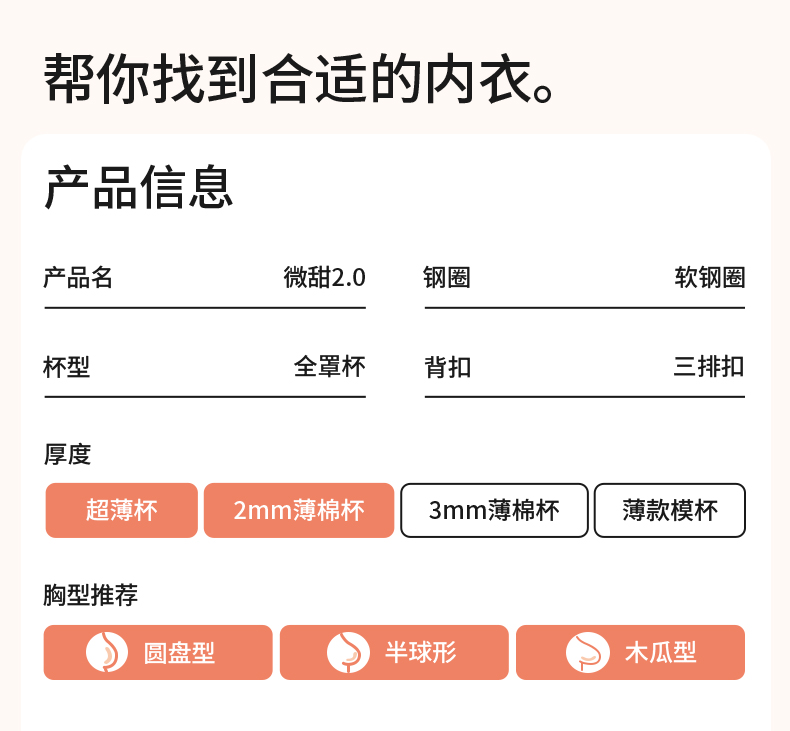Click the 软钢圈 underwire value
The height and width of the screenshot is (731, 790).
point(710,278)
